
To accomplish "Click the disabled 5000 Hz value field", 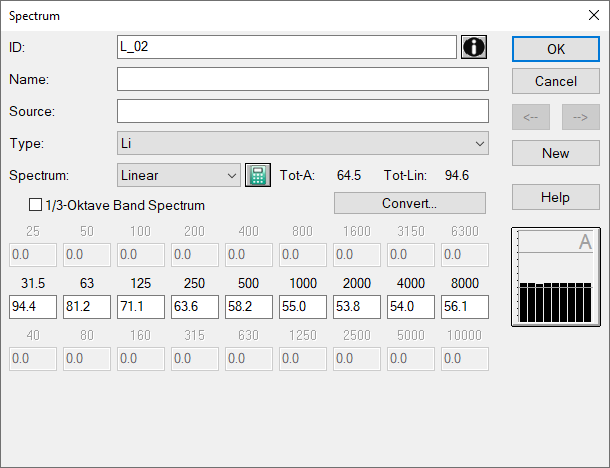I will click(411, 359).
